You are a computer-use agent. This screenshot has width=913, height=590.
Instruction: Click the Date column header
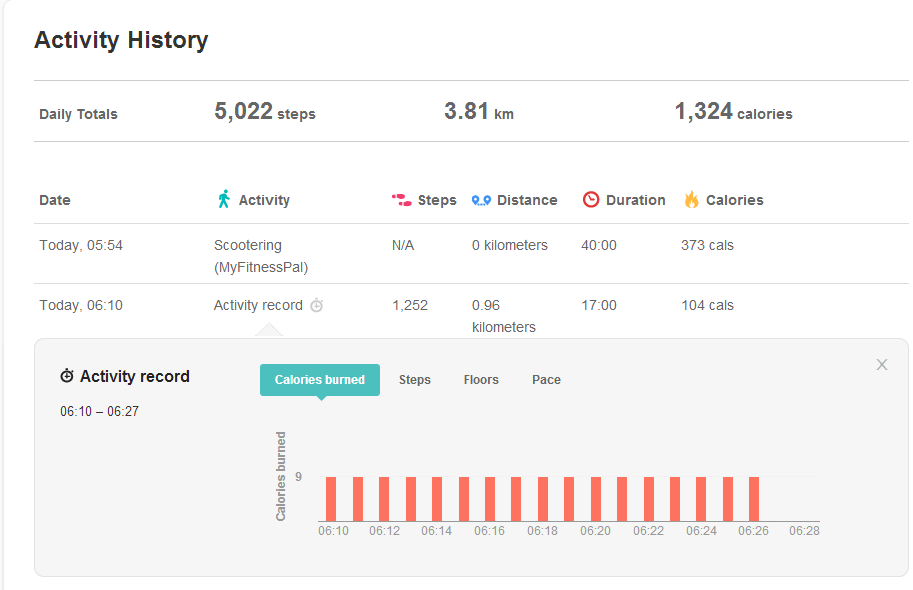tap(55, 200)
